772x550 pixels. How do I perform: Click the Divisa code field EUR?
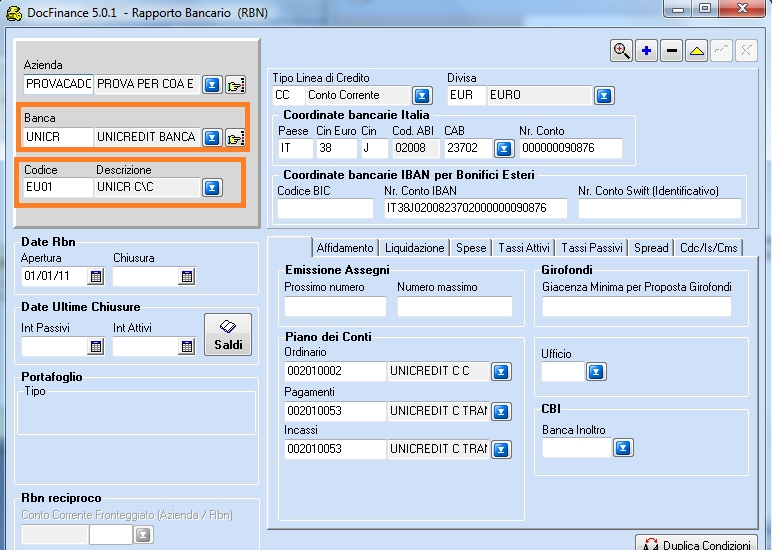point(467,95)
